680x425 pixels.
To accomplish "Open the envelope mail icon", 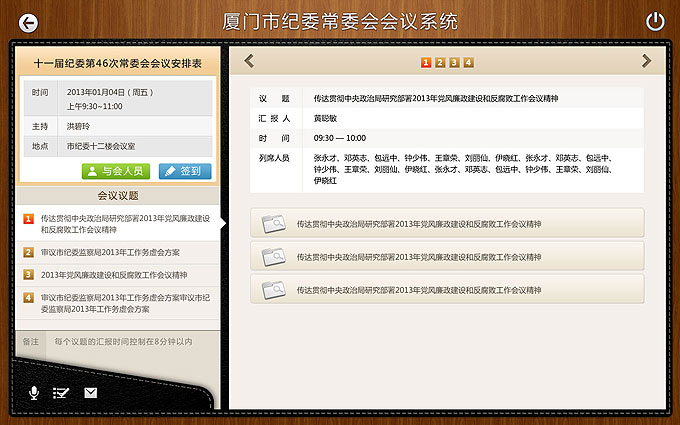I will (x=91, y=392).
